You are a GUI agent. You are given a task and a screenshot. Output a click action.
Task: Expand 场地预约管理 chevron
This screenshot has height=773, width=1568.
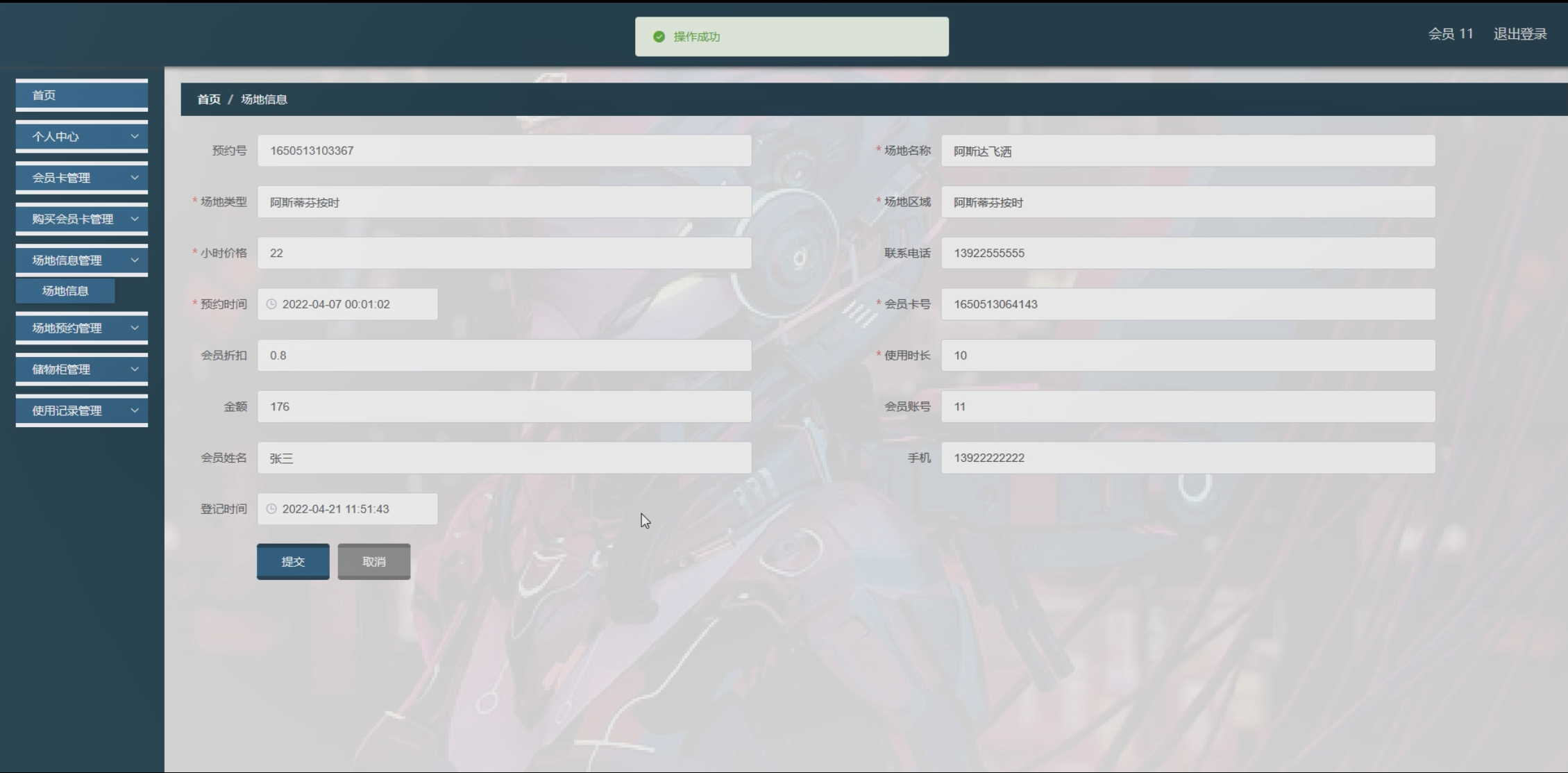tap(135, 328)
